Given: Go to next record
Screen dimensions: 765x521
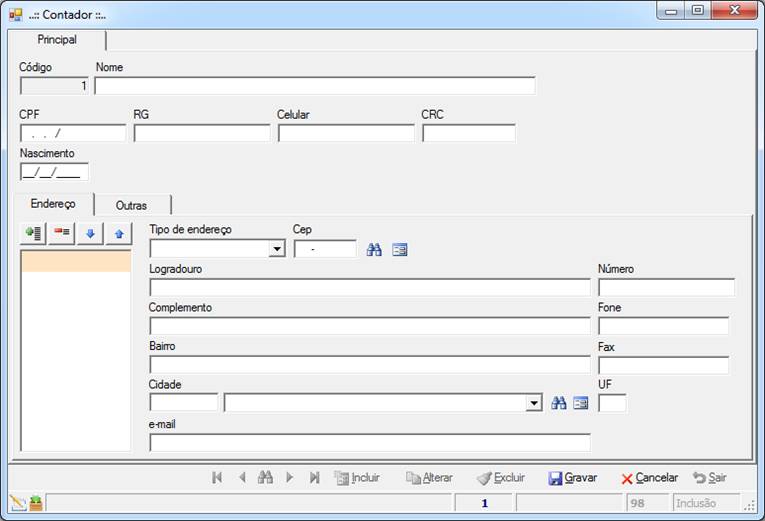Looking at the screenshot, I should [x=289, y=478].
